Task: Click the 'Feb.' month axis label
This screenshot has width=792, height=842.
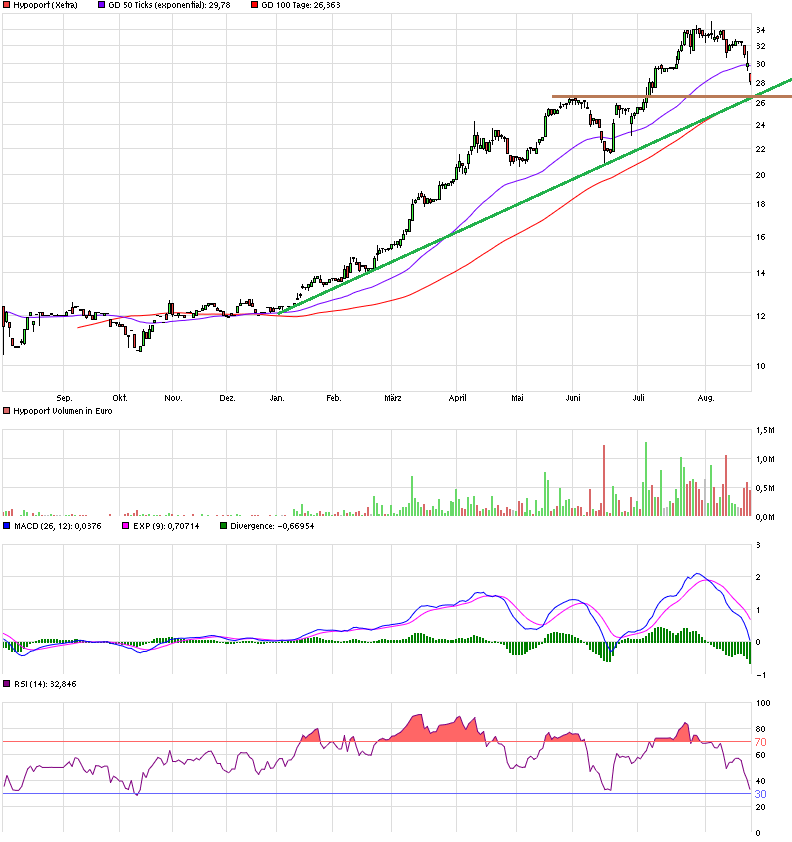Action: (333, 398)
